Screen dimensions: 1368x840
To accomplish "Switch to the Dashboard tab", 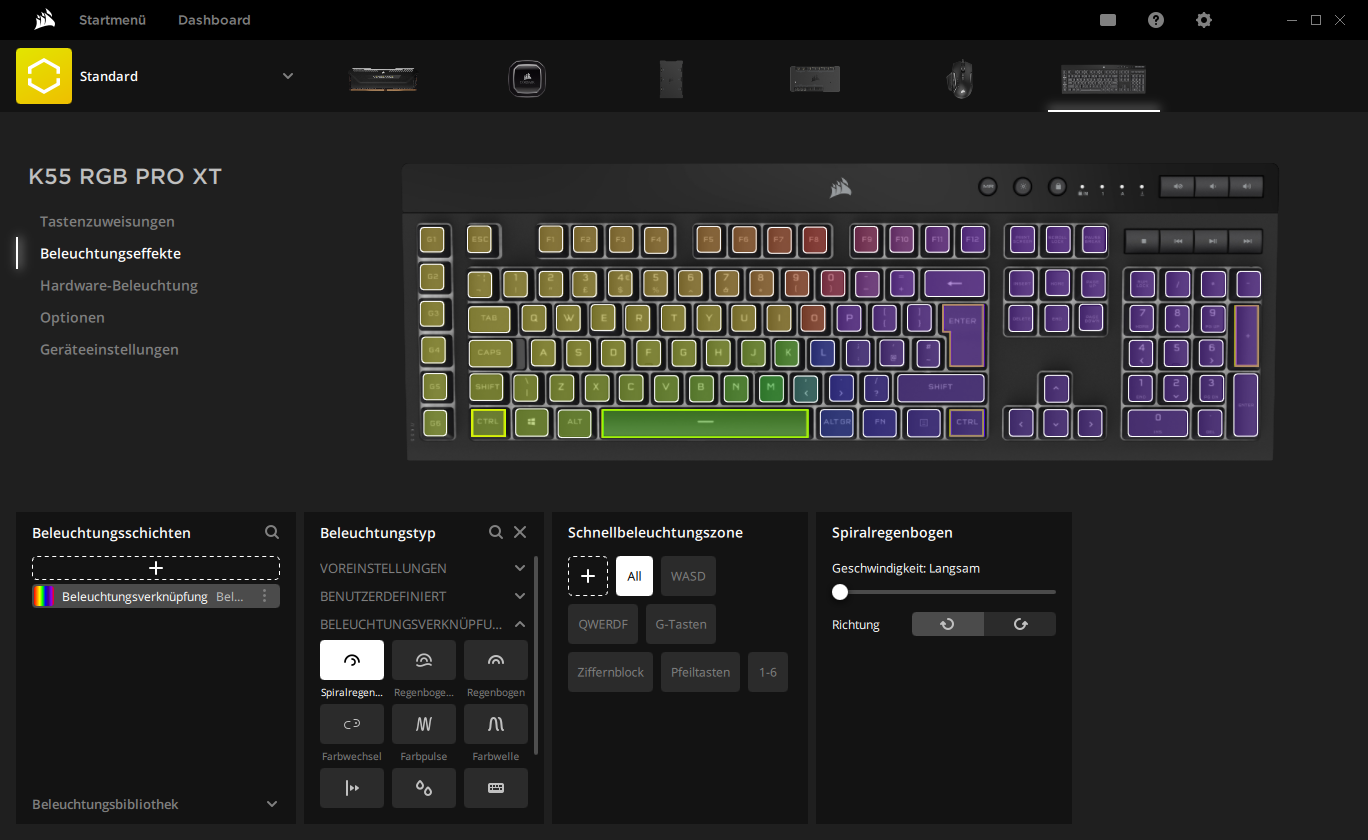I will coord(214,20).
